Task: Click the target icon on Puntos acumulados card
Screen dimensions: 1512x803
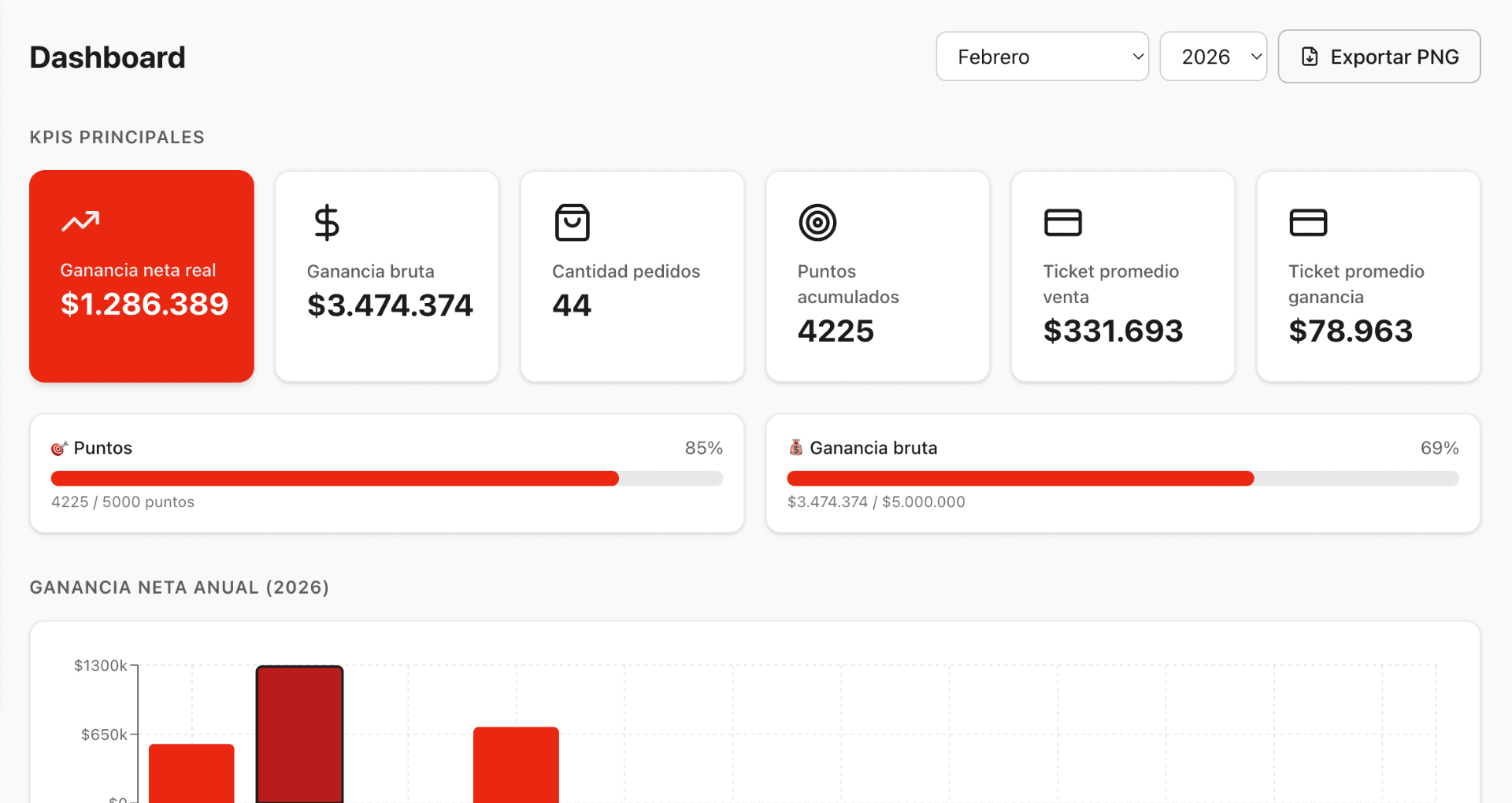Action: (817, 223)
